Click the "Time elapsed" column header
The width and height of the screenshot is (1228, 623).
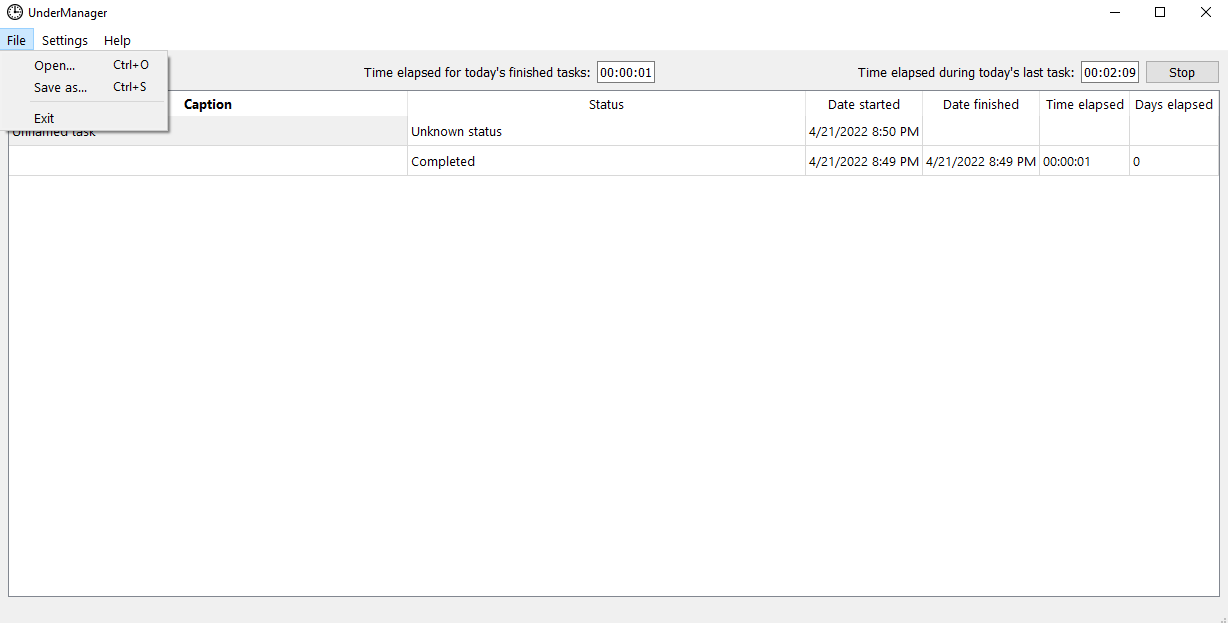[x=1083, y=104]
